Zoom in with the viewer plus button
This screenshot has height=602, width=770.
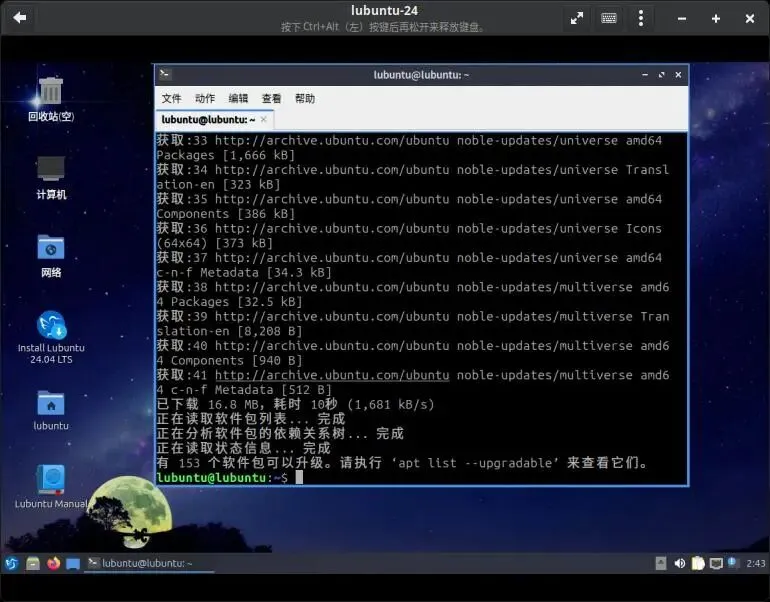(715, 19)
